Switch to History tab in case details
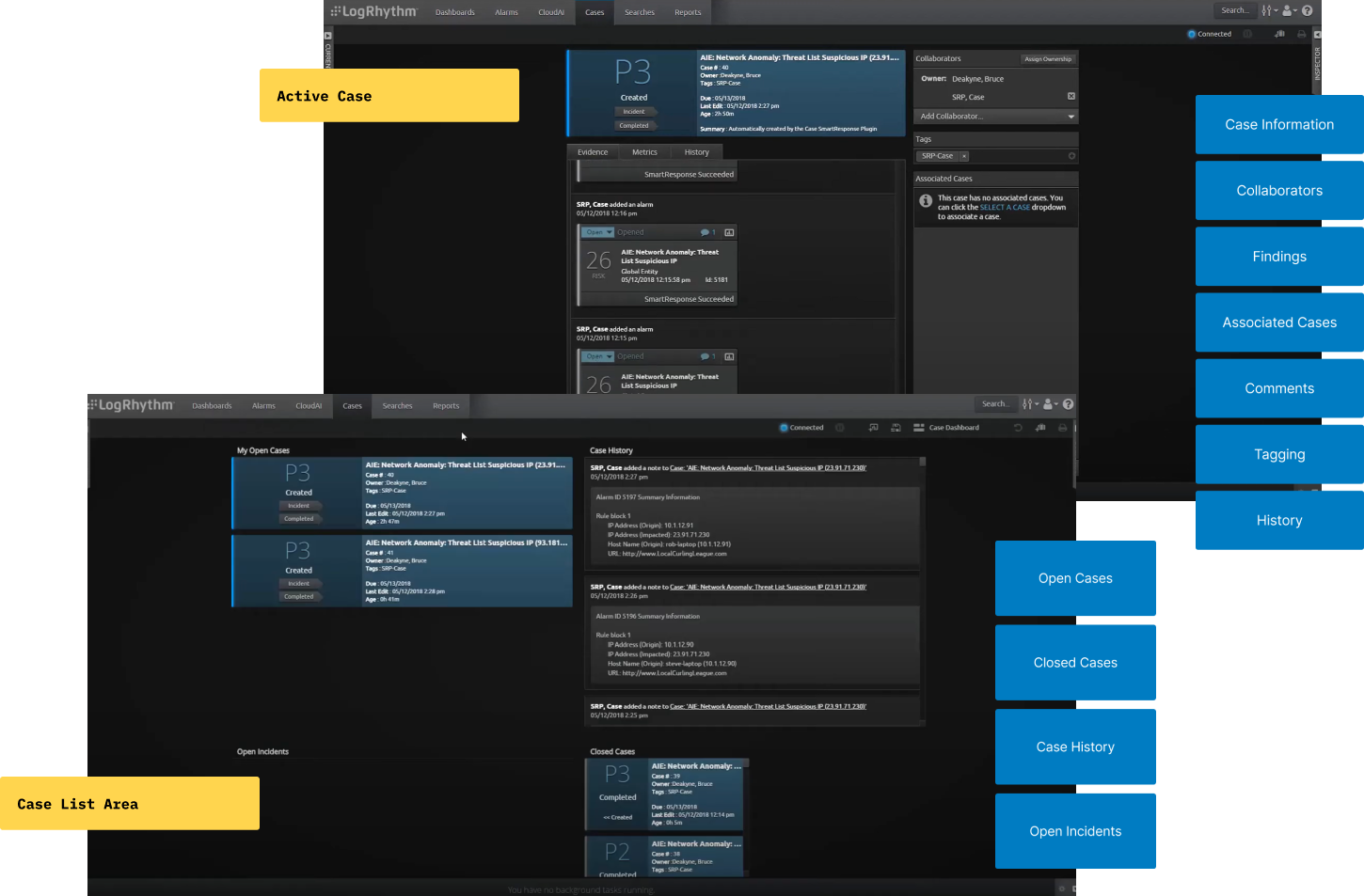Image resolution: width=1364 pixels, height=896 pixels. point(697,151)
